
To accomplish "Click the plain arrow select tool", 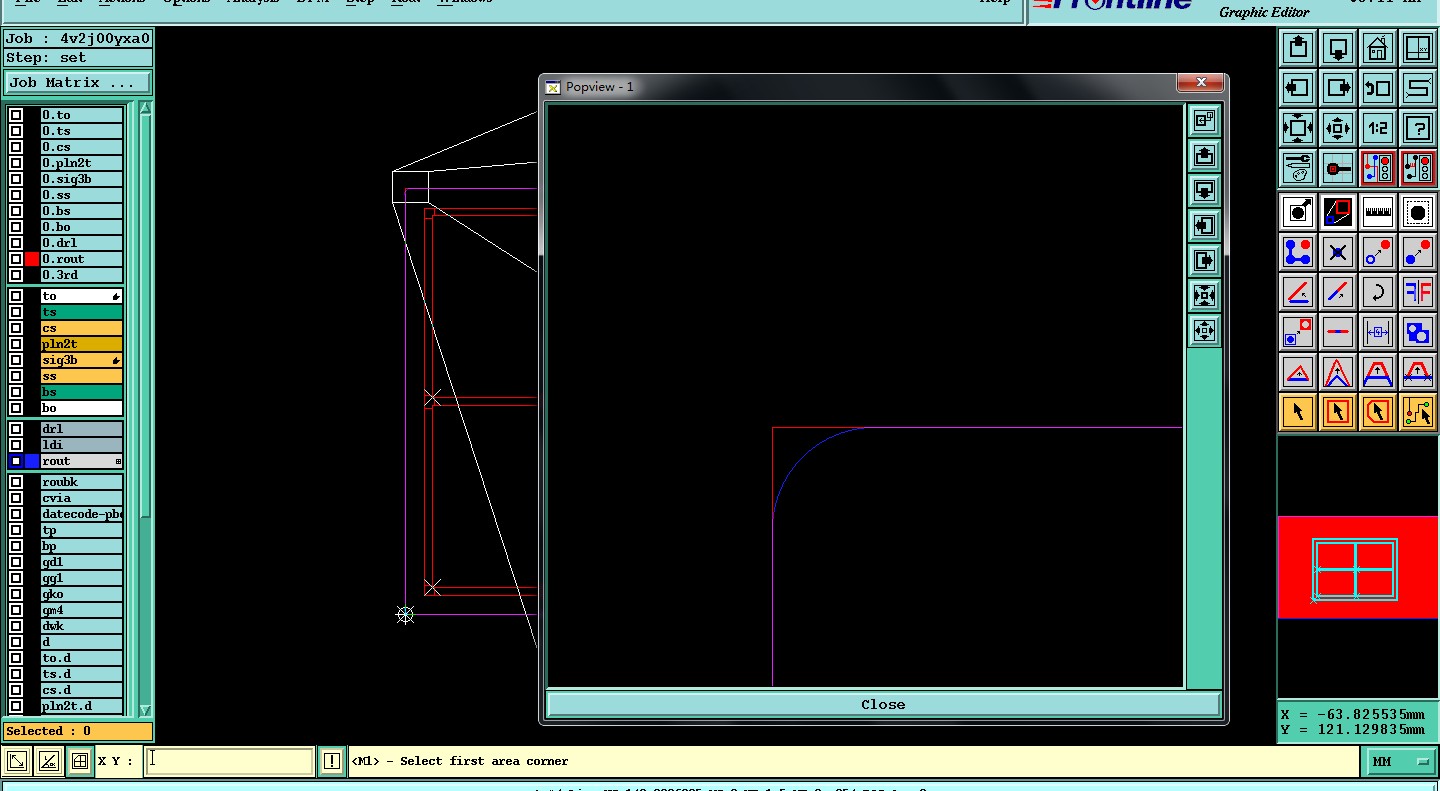I will pyautogui.click(x=1298, y=411).
